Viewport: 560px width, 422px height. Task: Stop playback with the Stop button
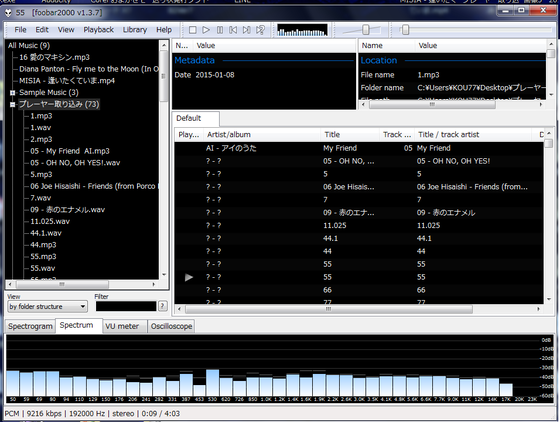click(x=192, y=30)
